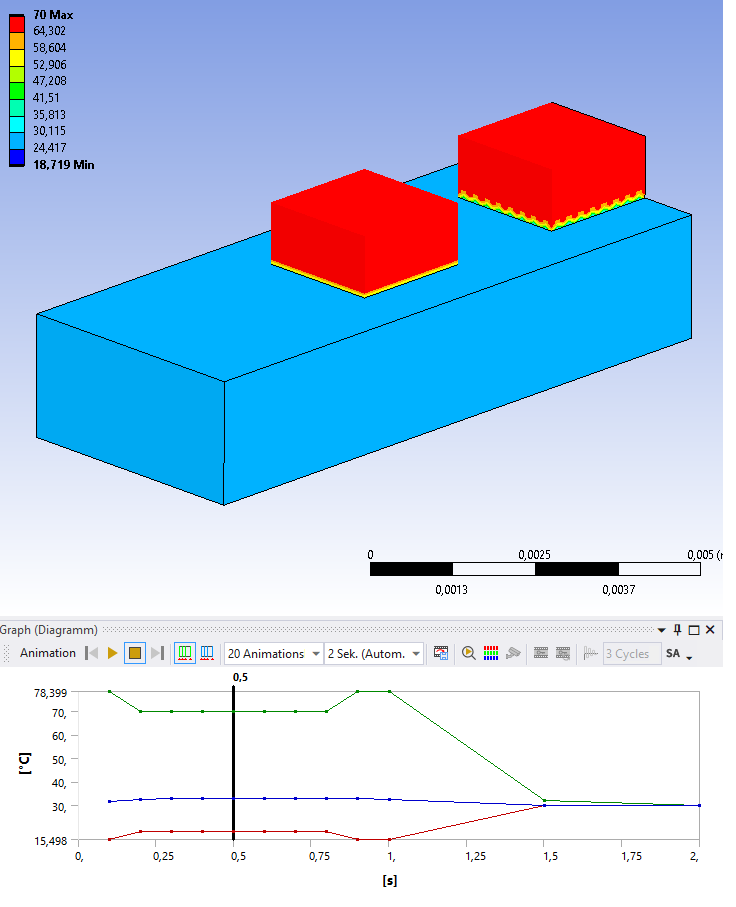Click the second grayed keyframe strip icon

click(563, 654)
